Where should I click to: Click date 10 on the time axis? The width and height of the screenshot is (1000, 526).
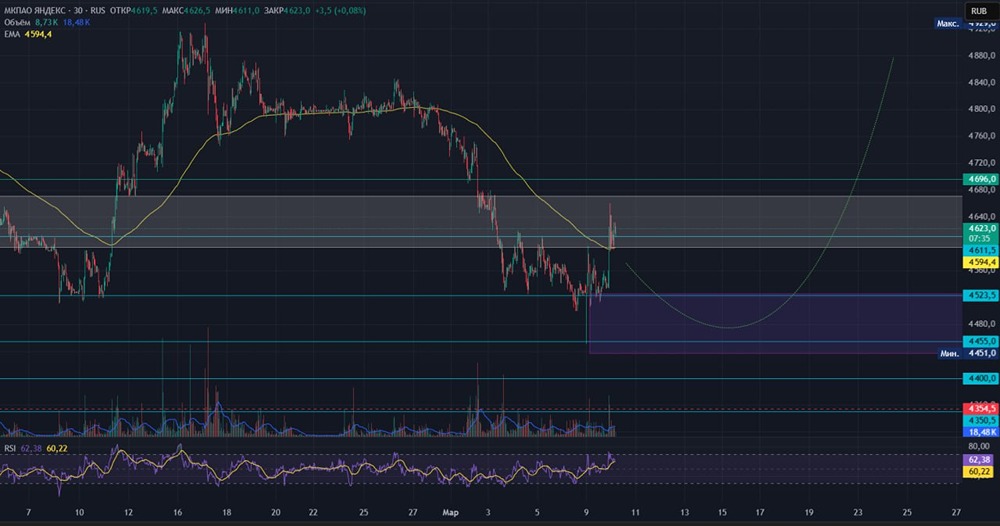tap(79, 513)
